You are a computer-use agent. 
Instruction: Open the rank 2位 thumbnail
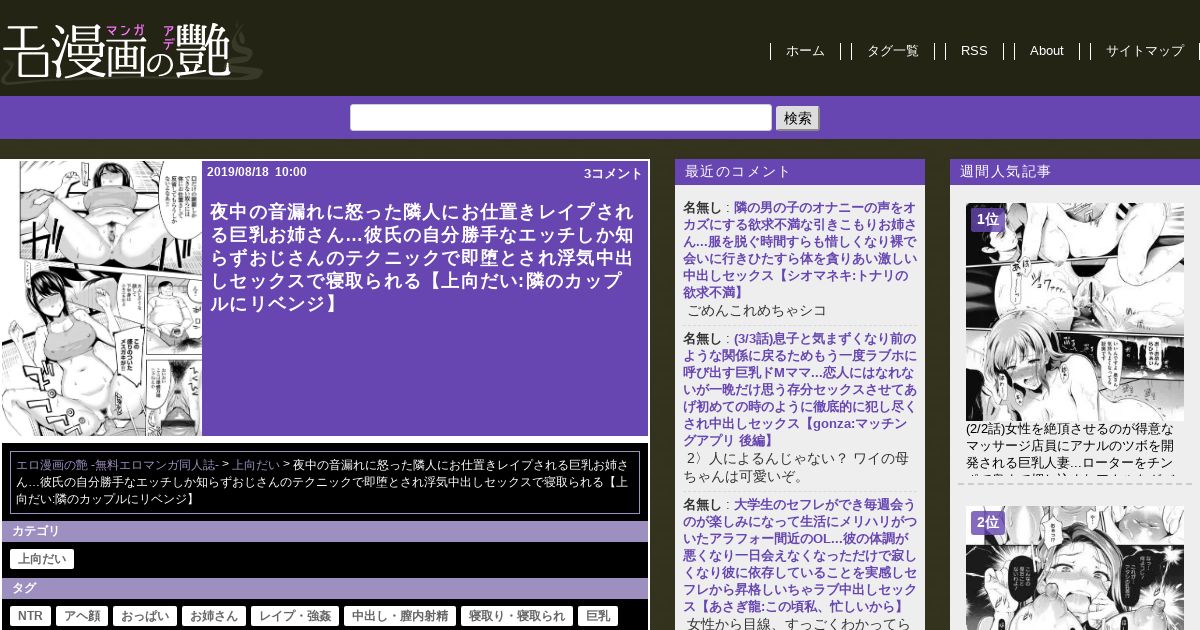pyautogui.click(x=1075, y=567)
